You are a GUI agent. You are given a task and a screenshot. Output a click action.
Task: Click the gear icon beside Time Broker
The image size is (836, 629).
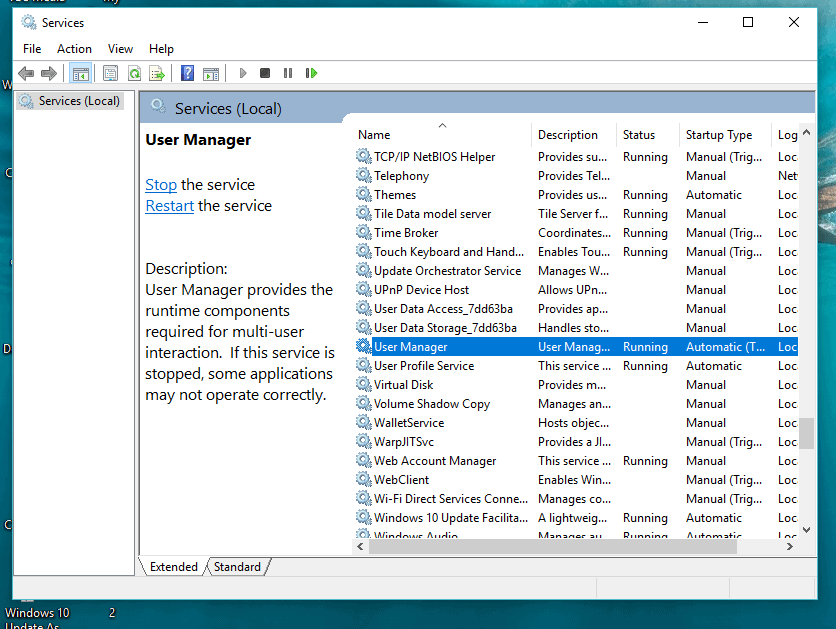tap(364, 232)
